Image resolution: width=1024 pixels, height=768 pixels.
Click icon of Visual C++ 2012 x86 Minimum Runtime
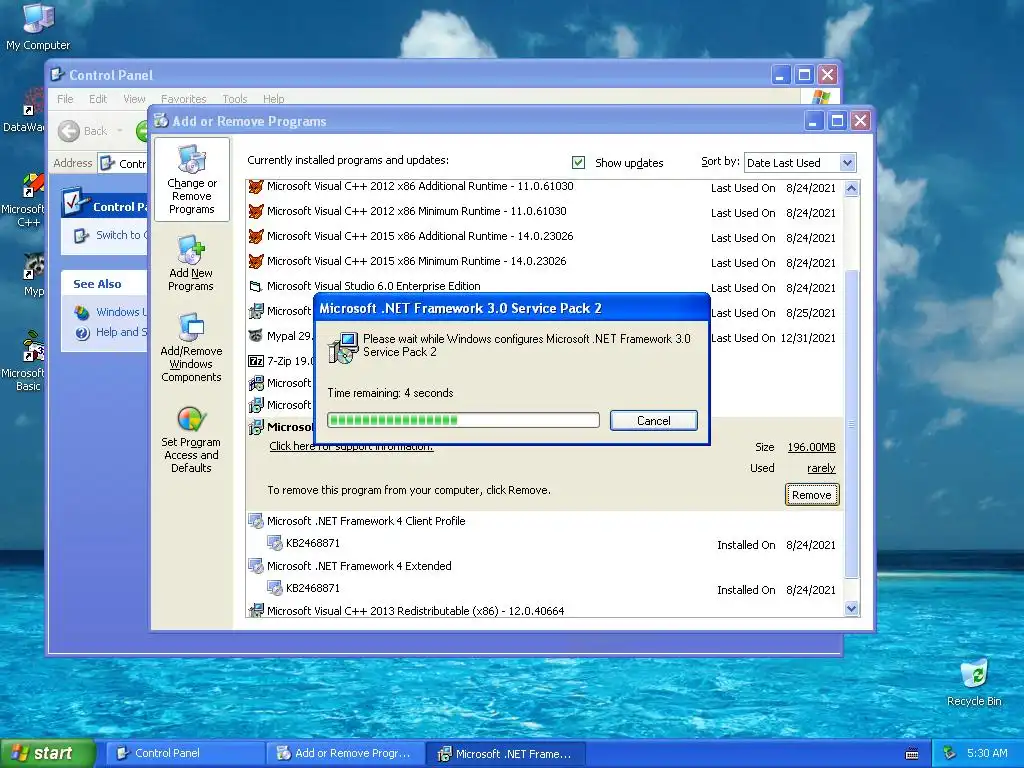pyautogui.click(x=256, y=212)
